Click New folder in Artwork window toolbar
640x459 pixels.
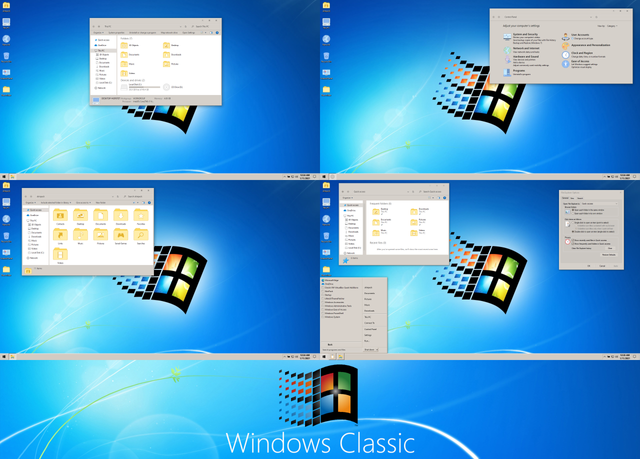tap(101, 203)
